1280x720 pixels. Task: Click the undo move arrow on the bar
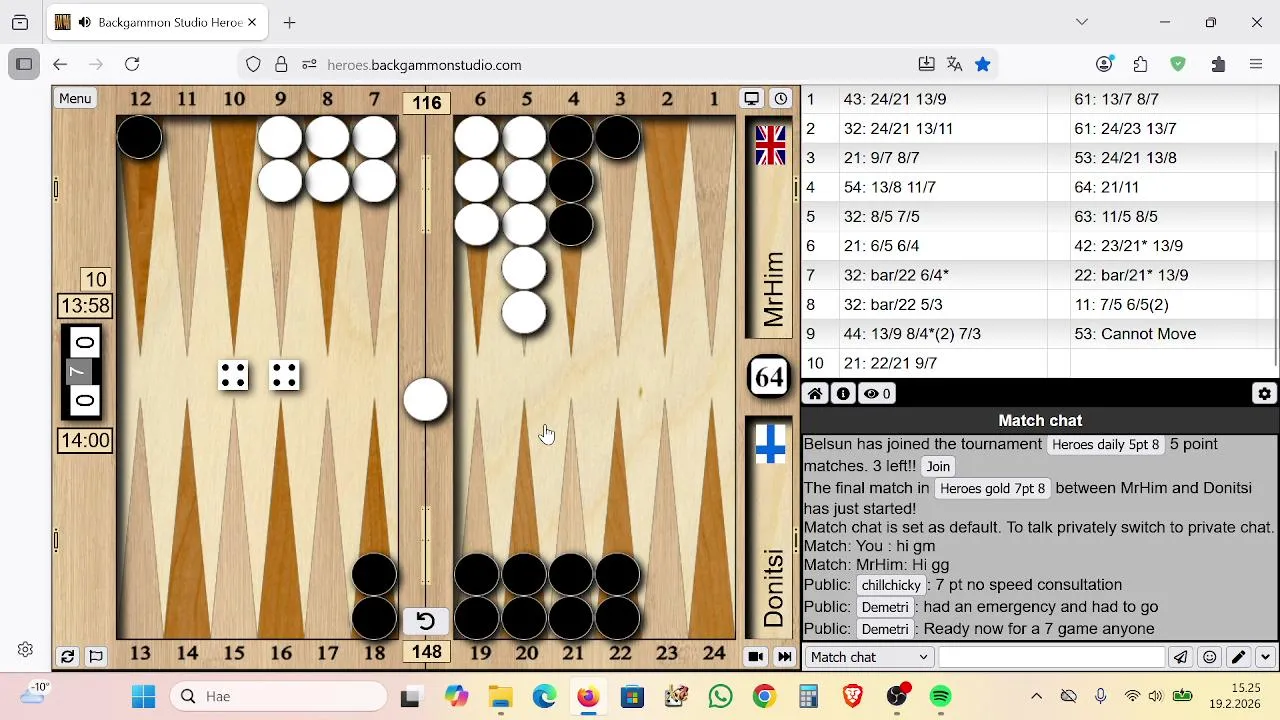point(425,621)
